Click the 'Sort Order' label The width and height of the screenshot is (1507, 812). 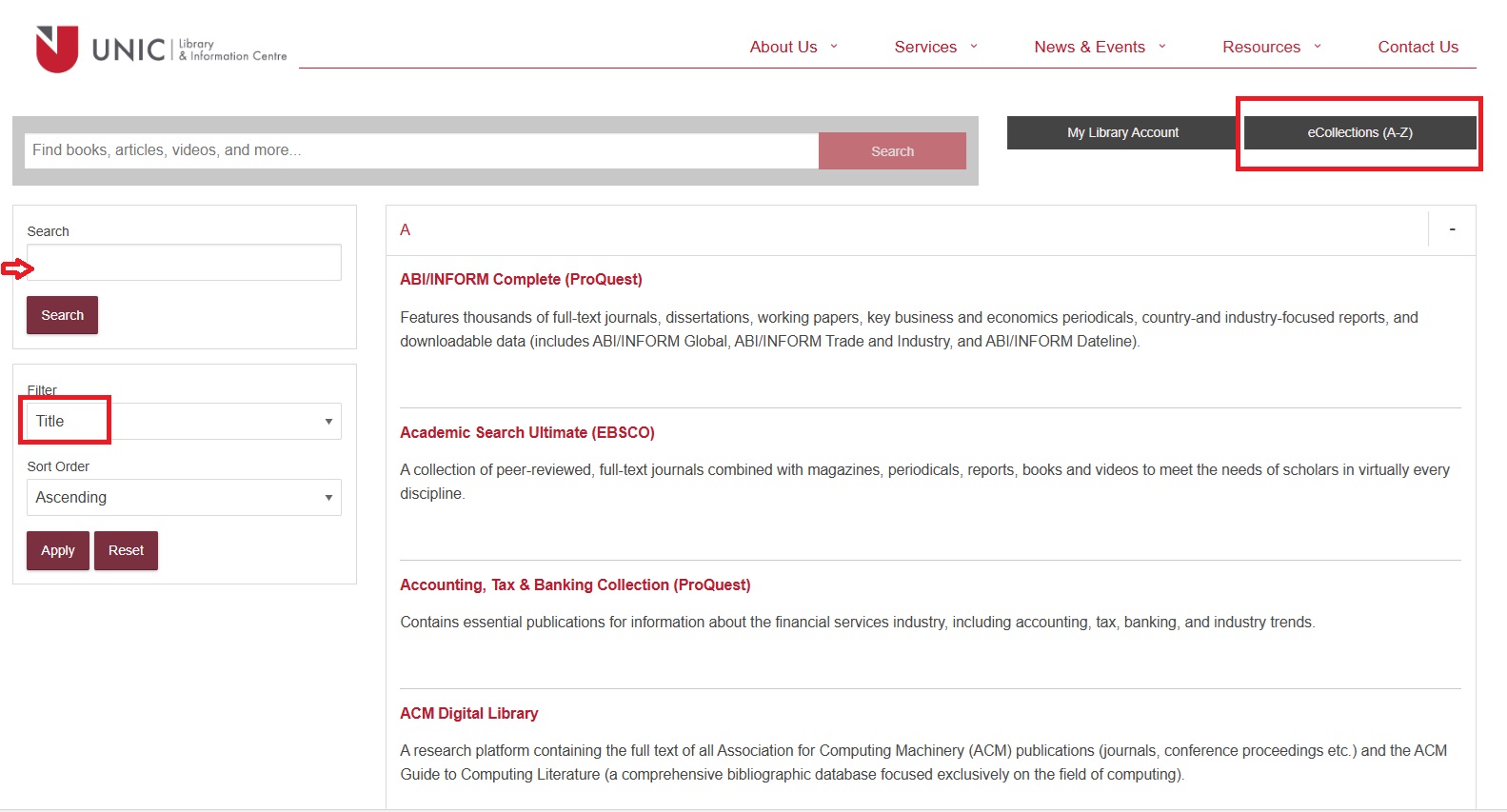pyautogui.click(x=58, y=466)
